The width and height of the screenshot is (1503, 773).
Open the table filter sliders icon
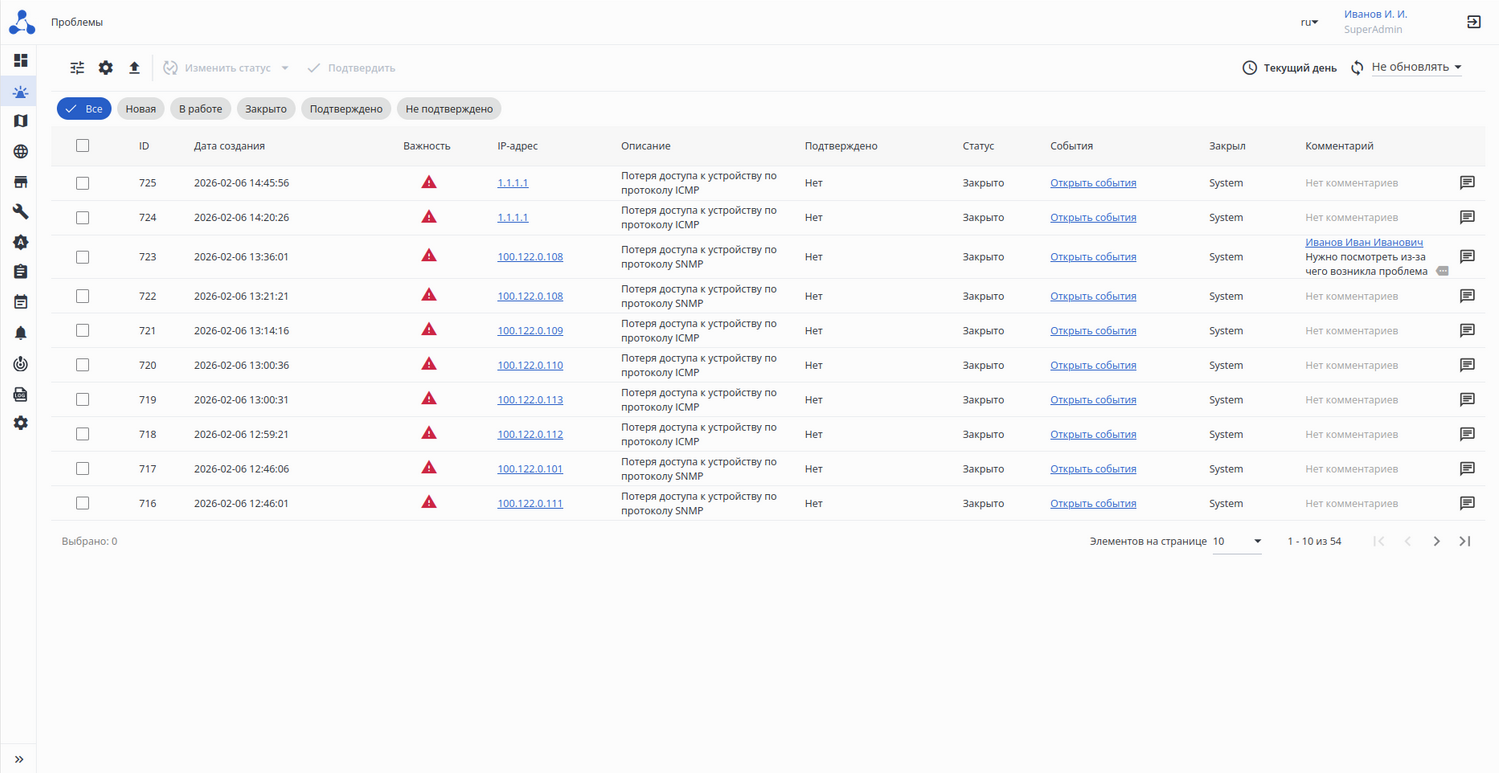tap(77, 68)
